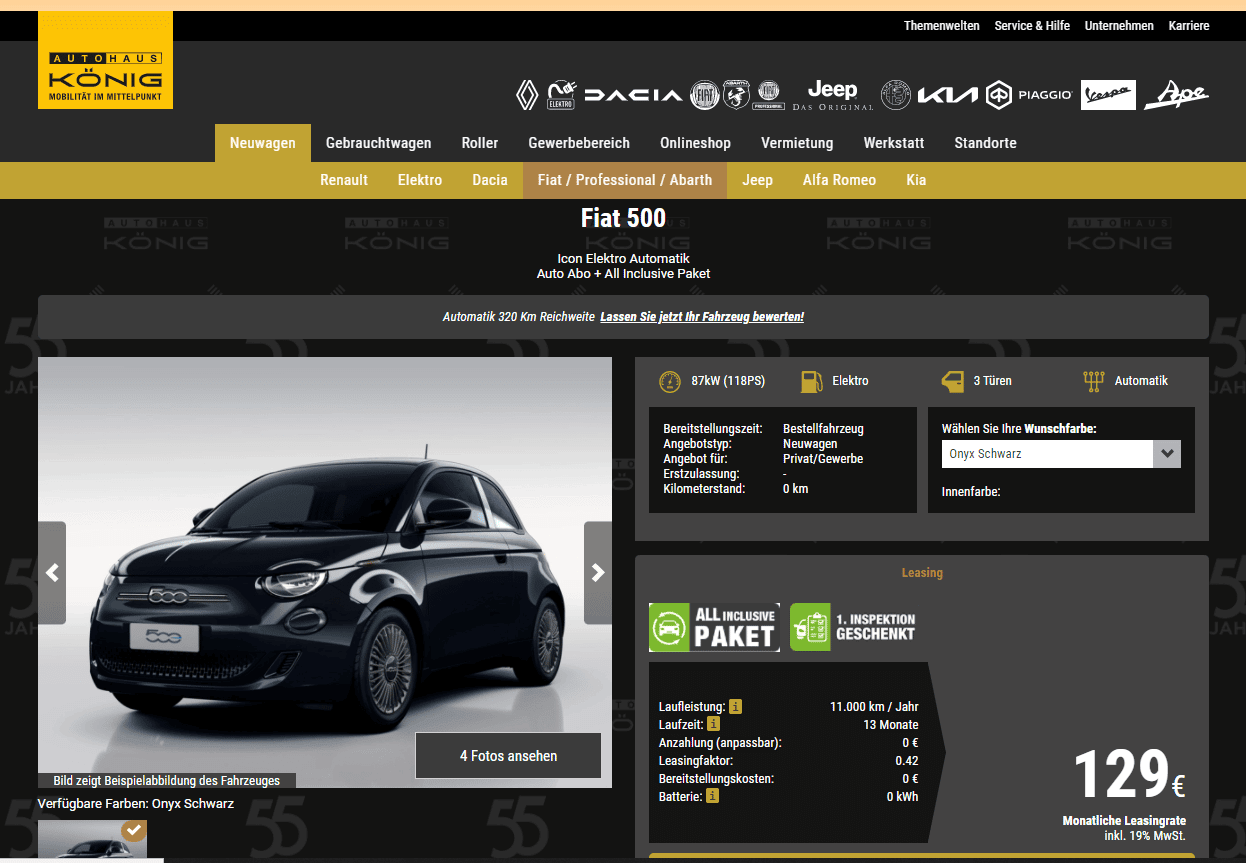This screenshot has width=1246, height=863.
Task: Click the Leasing section heading
Action: point(922,573)
